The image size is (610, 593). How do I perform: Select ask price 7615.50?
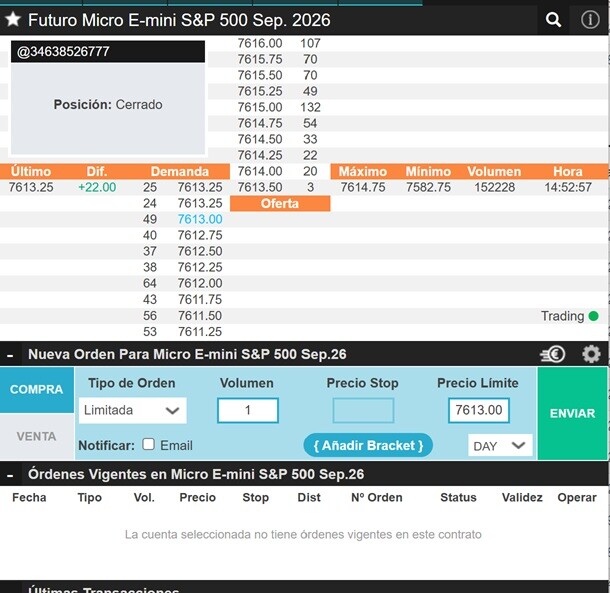pos(260,75)
